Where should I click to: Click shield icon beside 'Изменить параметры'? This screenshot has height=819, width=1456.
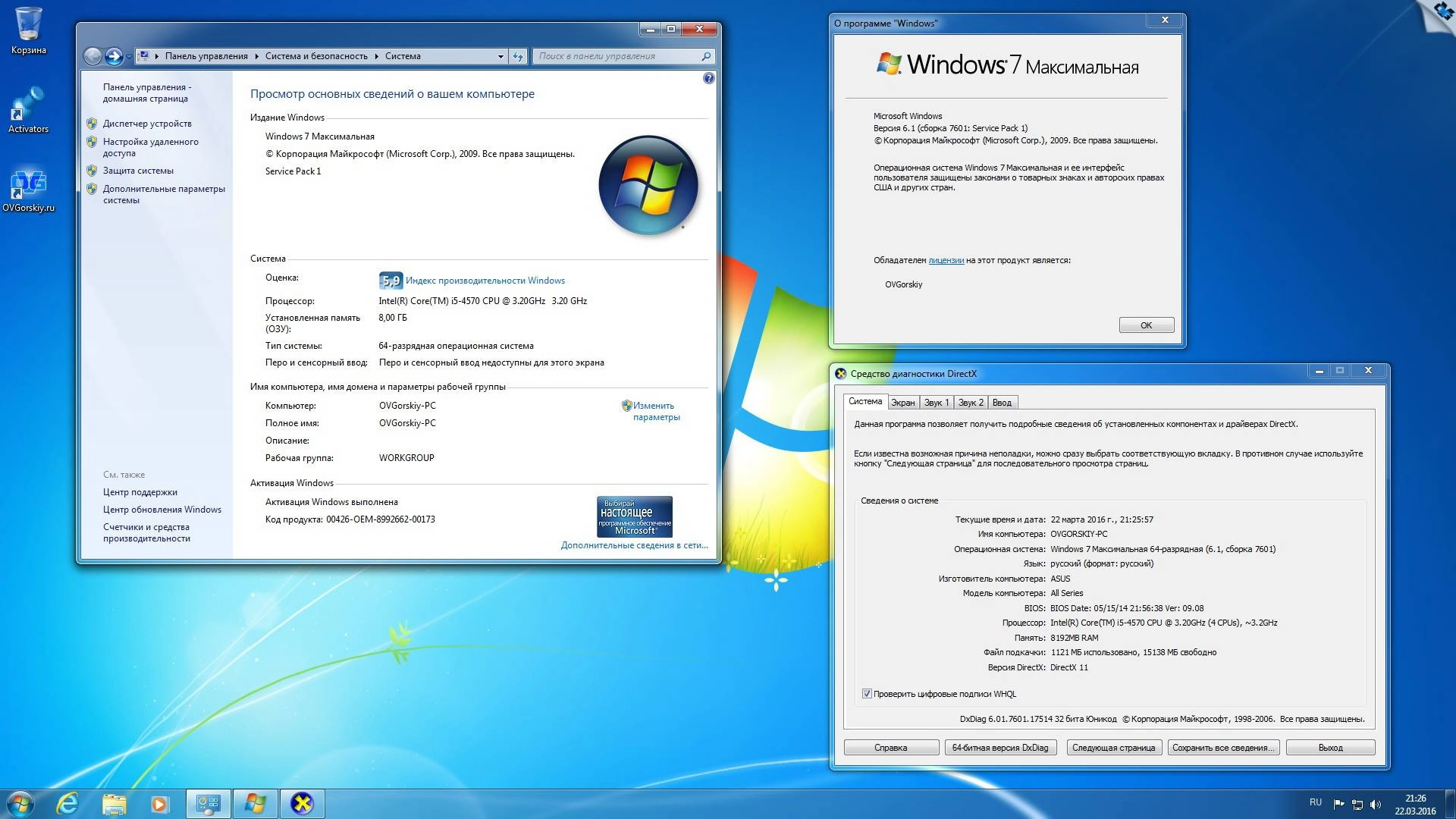[x=626, y=406]
